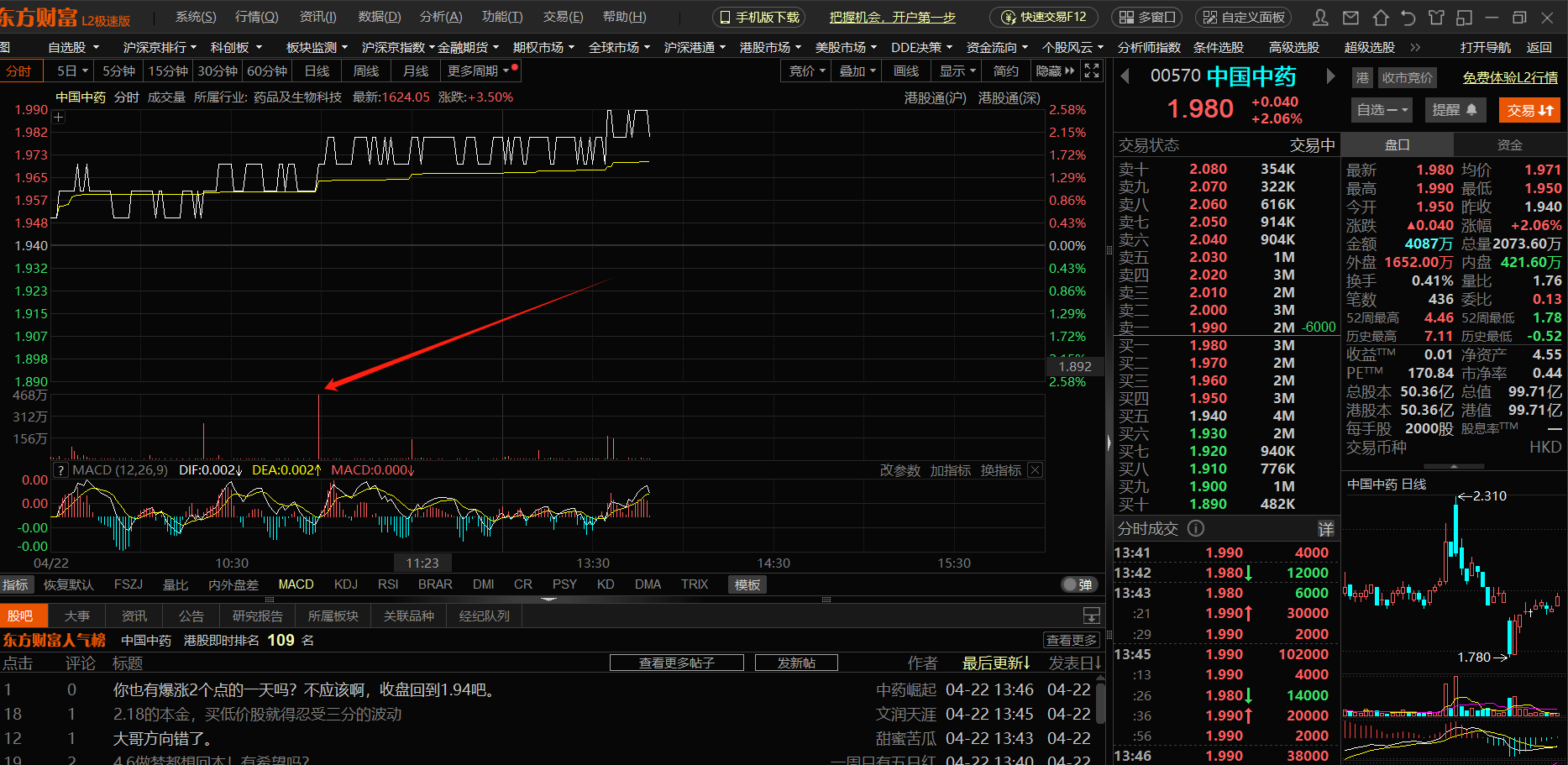Expand the 竞价 dropdown

coord(806,71)
